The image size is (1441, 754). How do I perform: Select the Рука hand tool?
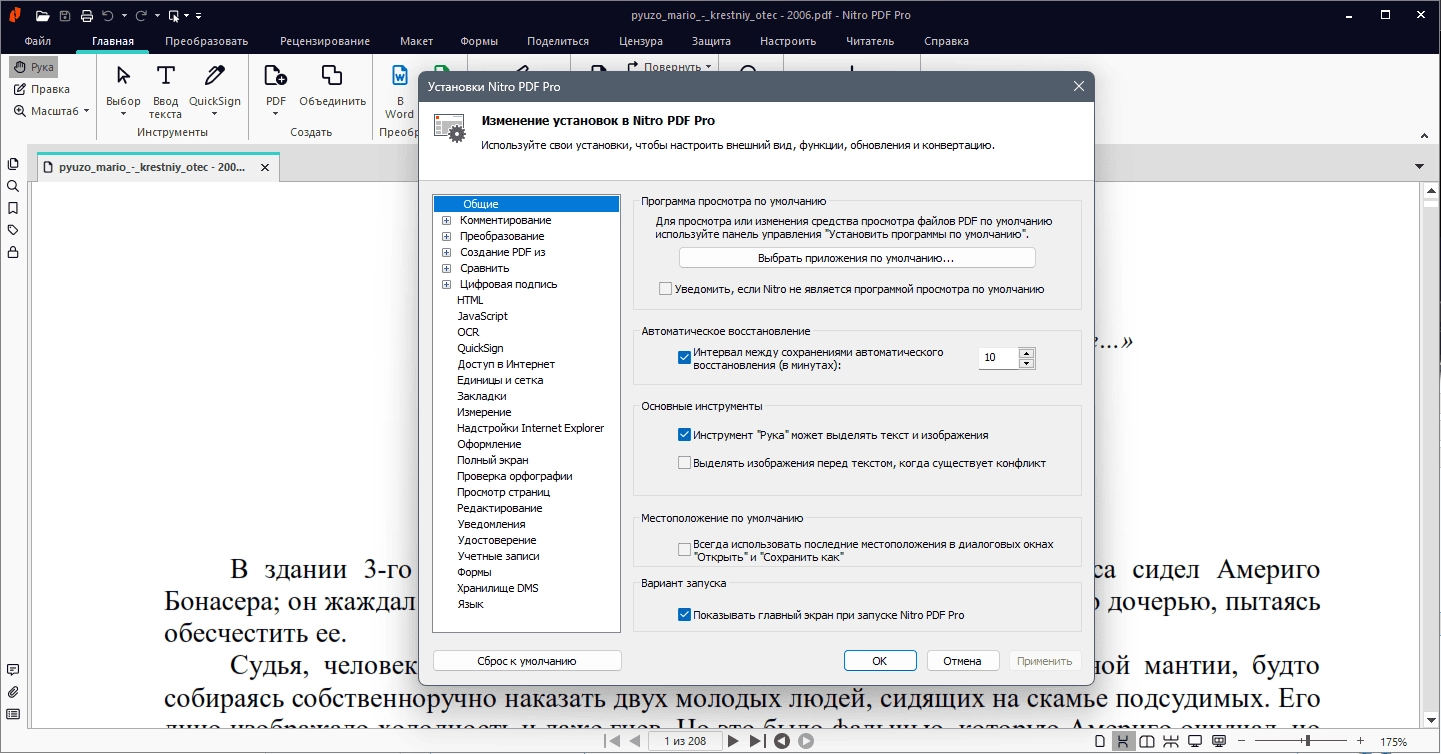(x=34, y=67)
